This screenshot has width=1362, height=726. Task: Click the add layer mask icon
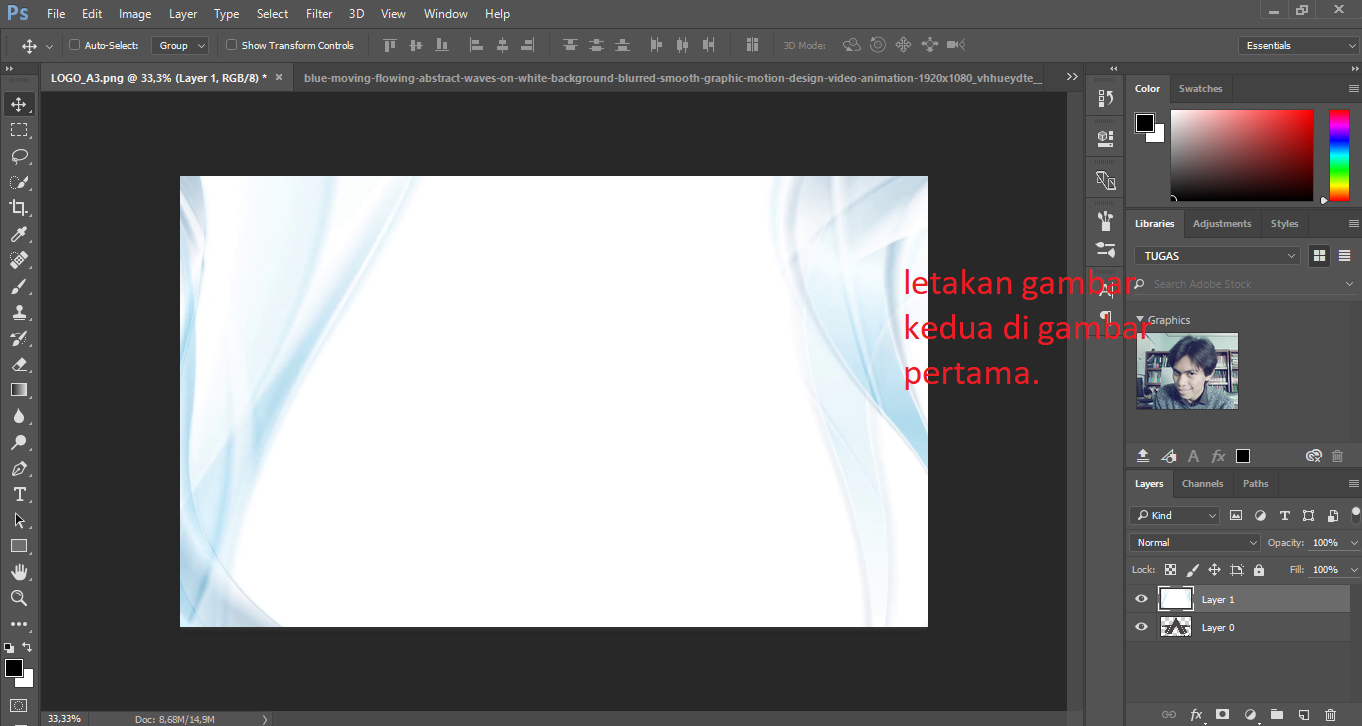tap(1222, 714)
